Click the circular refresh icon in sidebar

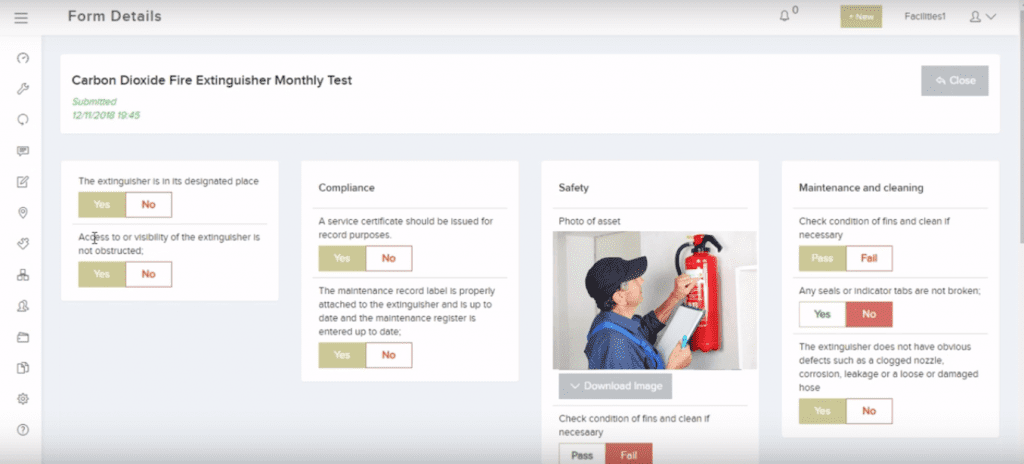tap(23, 120)
